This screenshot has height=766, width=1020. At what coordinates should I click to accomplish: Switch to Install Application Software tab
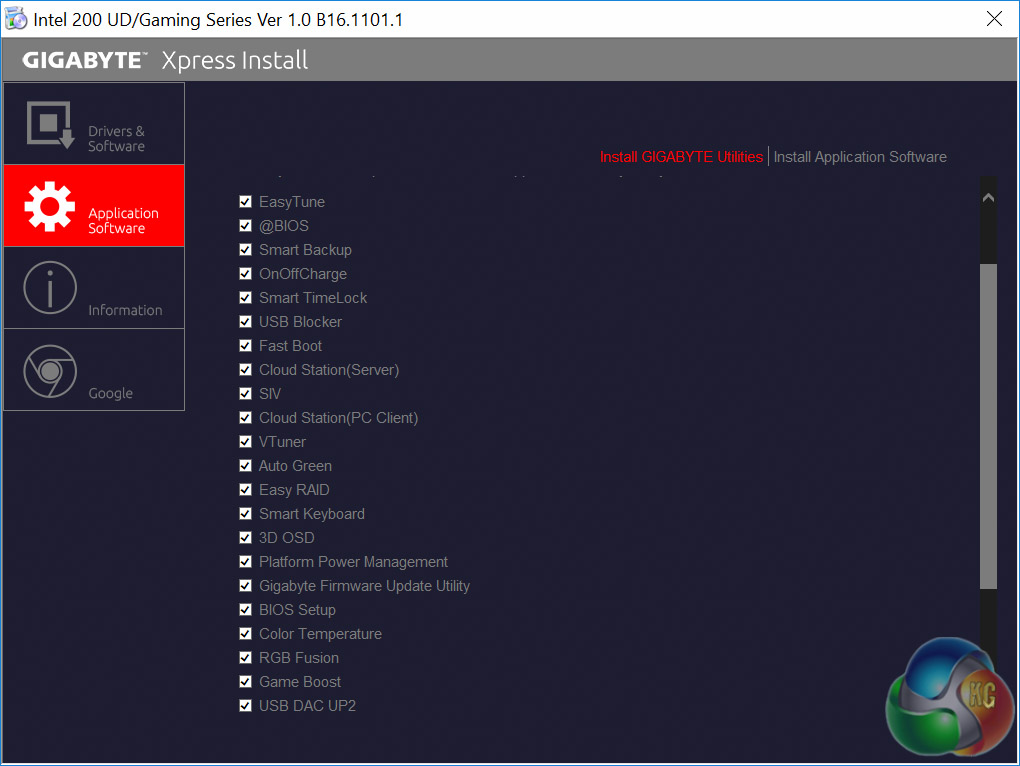coord(860,157)
